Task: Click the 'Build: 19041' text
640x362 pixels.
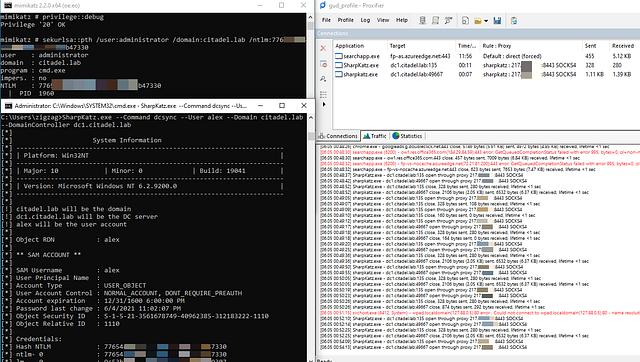Action: coord(222,171)
